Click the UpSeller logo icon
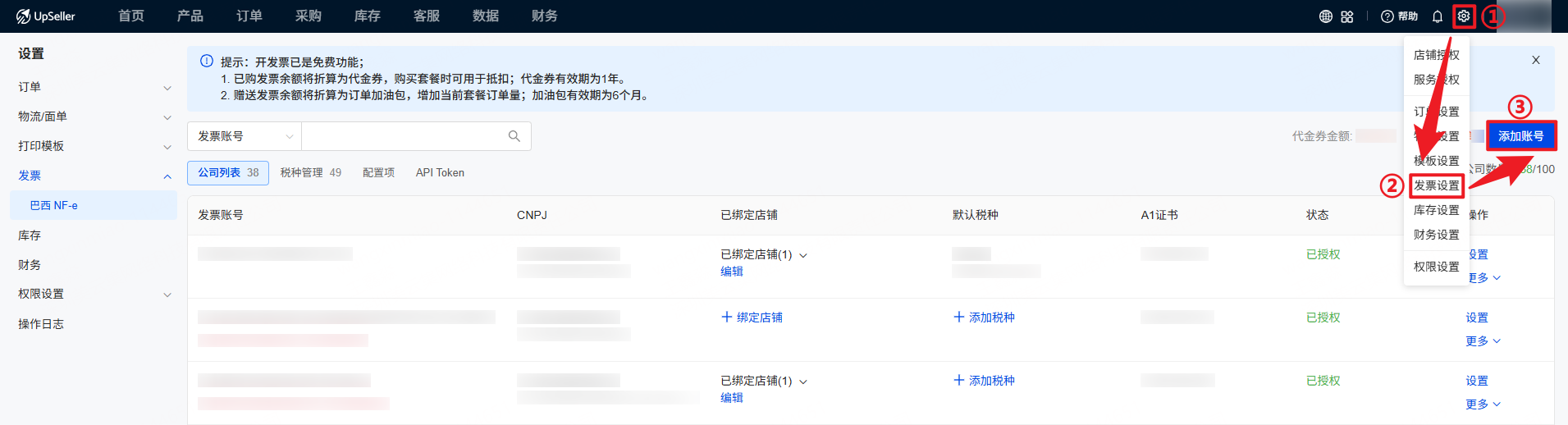 click(23, 16)
